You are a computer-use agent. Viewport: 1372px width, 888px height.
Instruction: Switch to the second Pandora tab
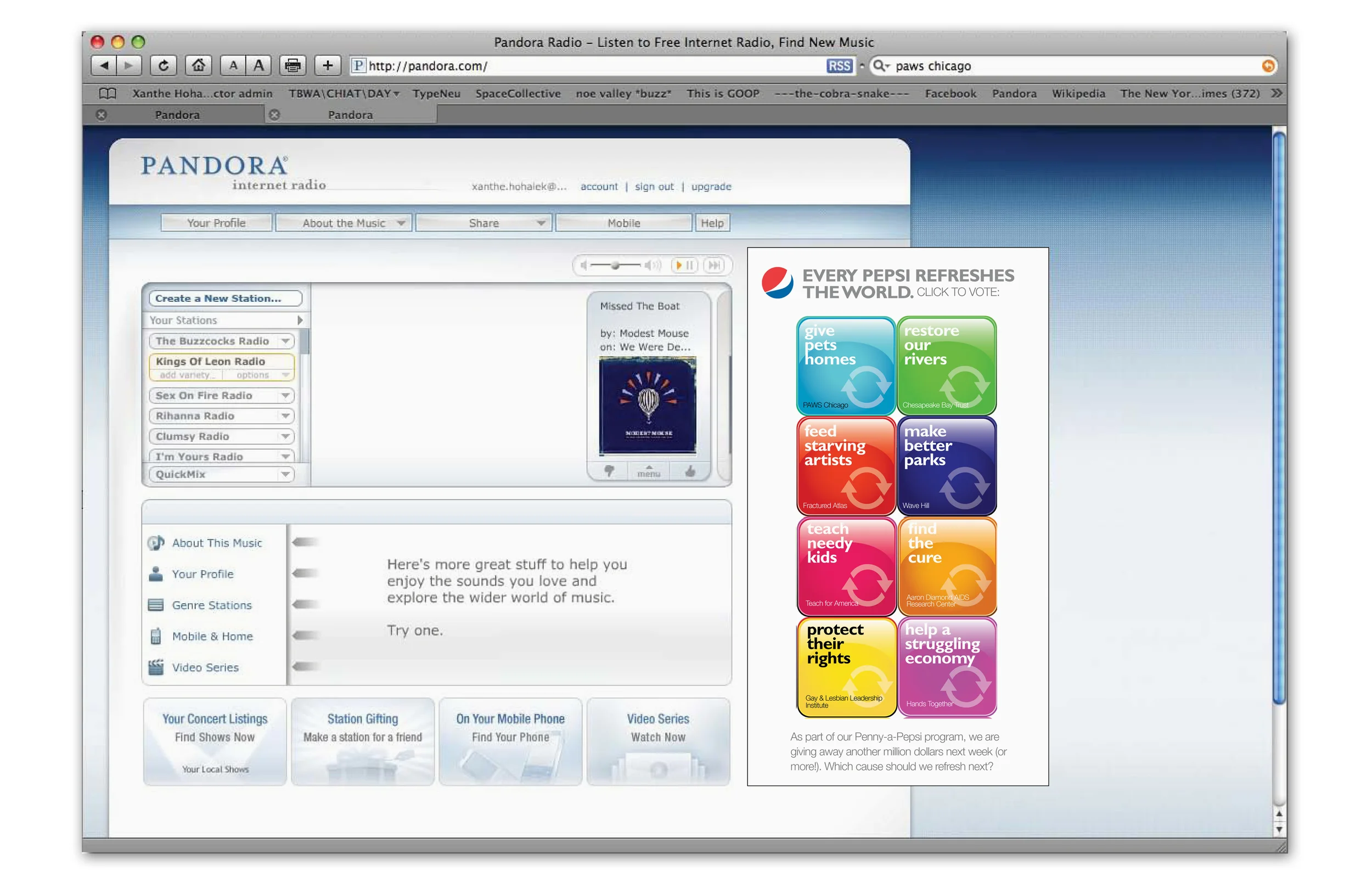351,115
